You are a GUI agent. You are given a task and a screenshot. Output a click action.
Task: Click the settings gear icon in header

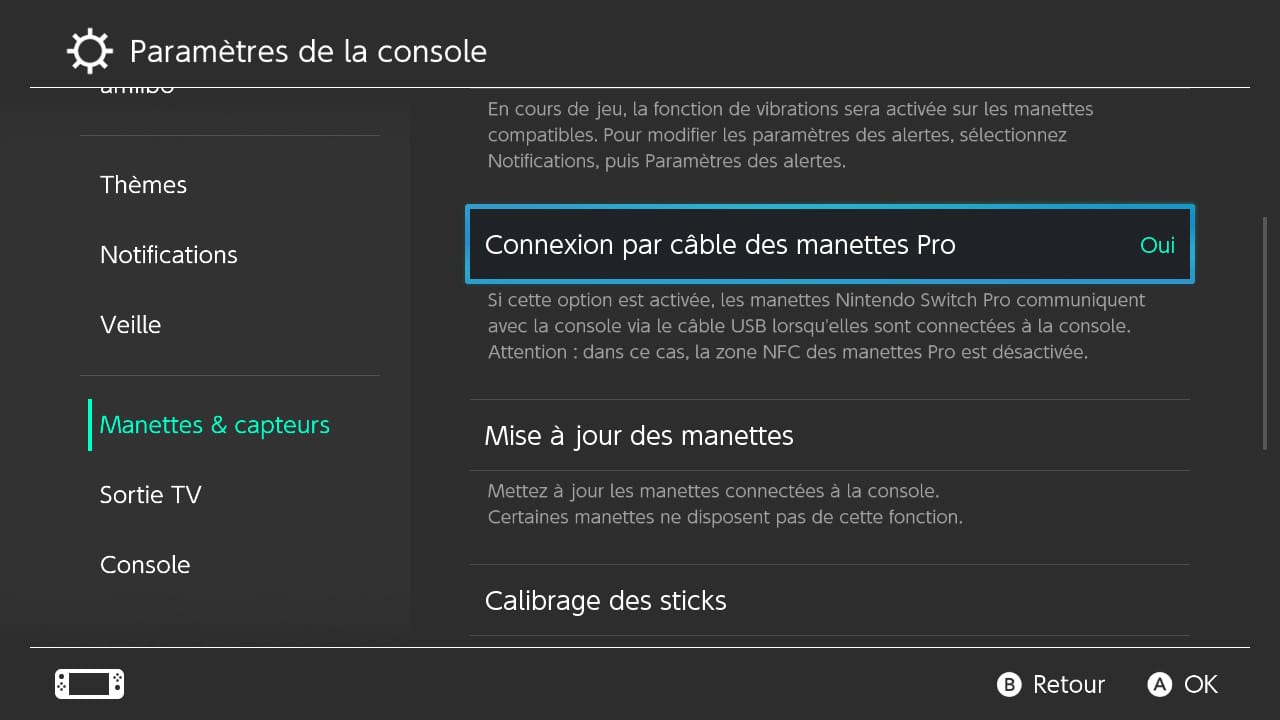tap(89, 51)
